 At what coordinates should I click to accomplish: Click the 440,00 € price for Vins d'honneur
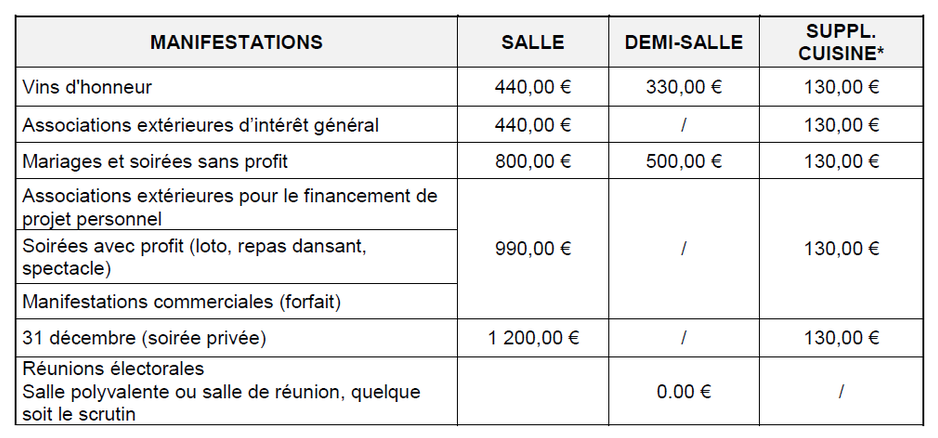[x=533, y=87]
